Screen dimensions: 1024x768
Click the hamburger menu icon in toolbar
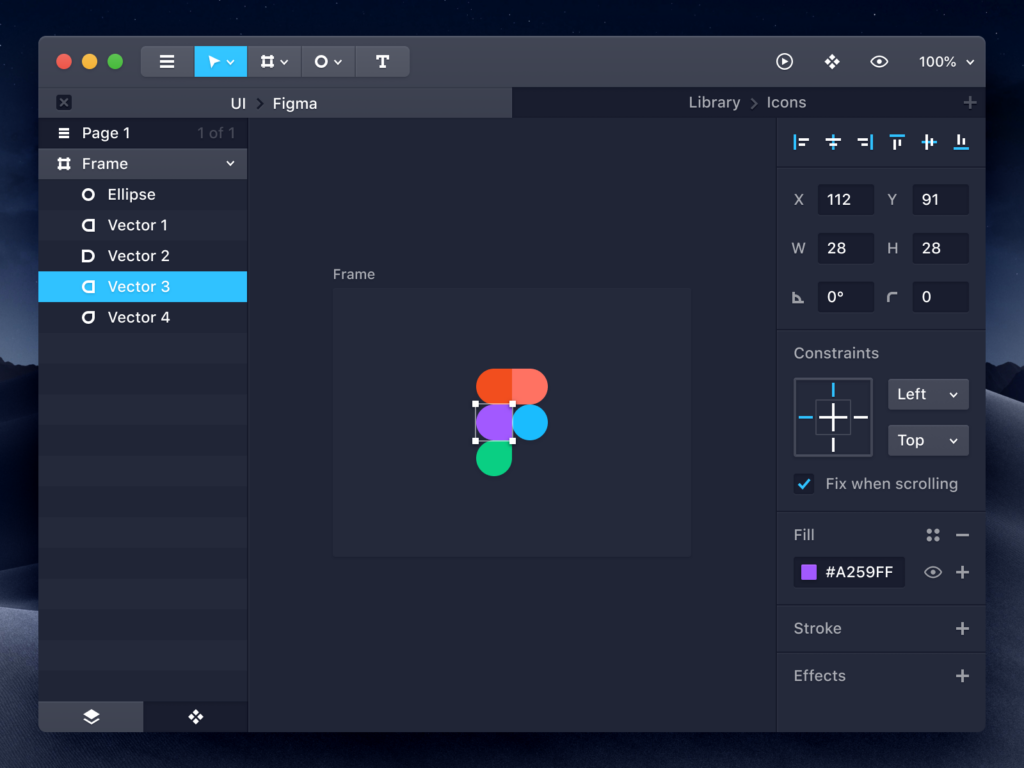[167, 62]
